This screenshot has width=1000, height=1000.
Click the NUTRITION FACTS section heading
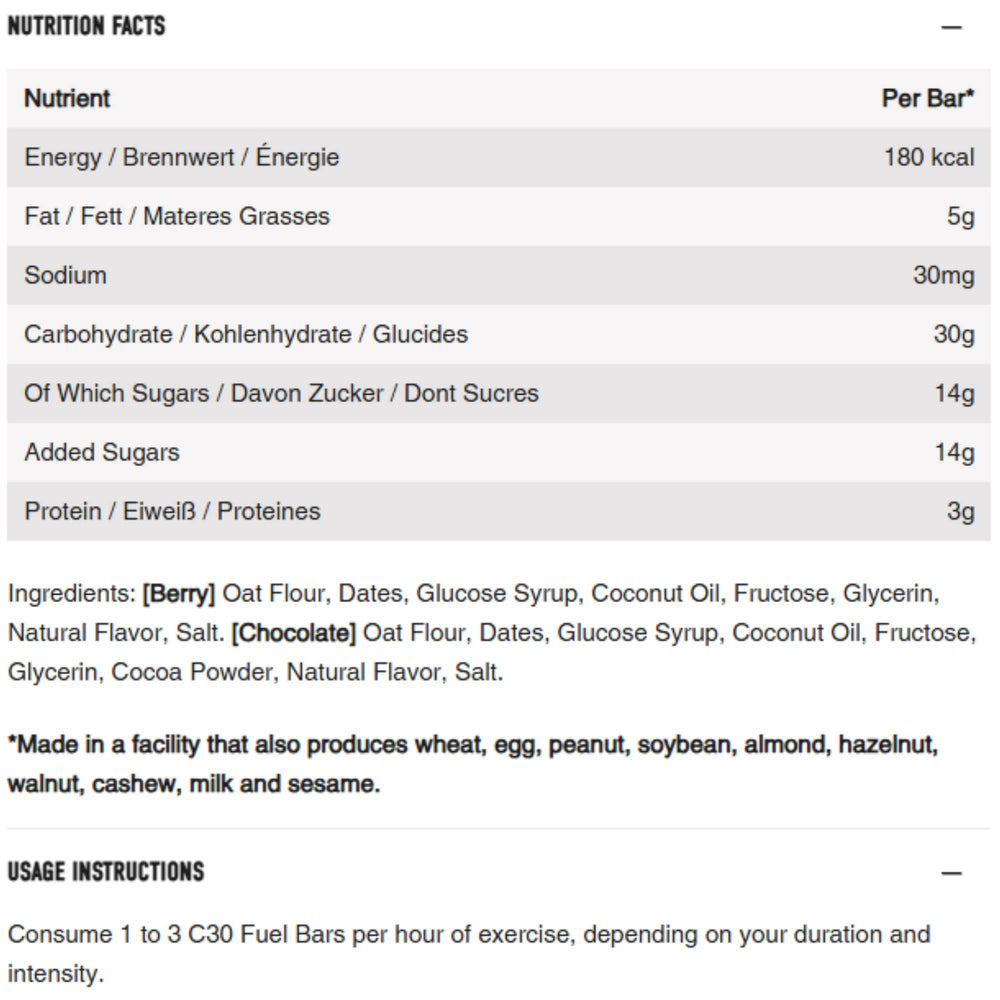point(86,26)
